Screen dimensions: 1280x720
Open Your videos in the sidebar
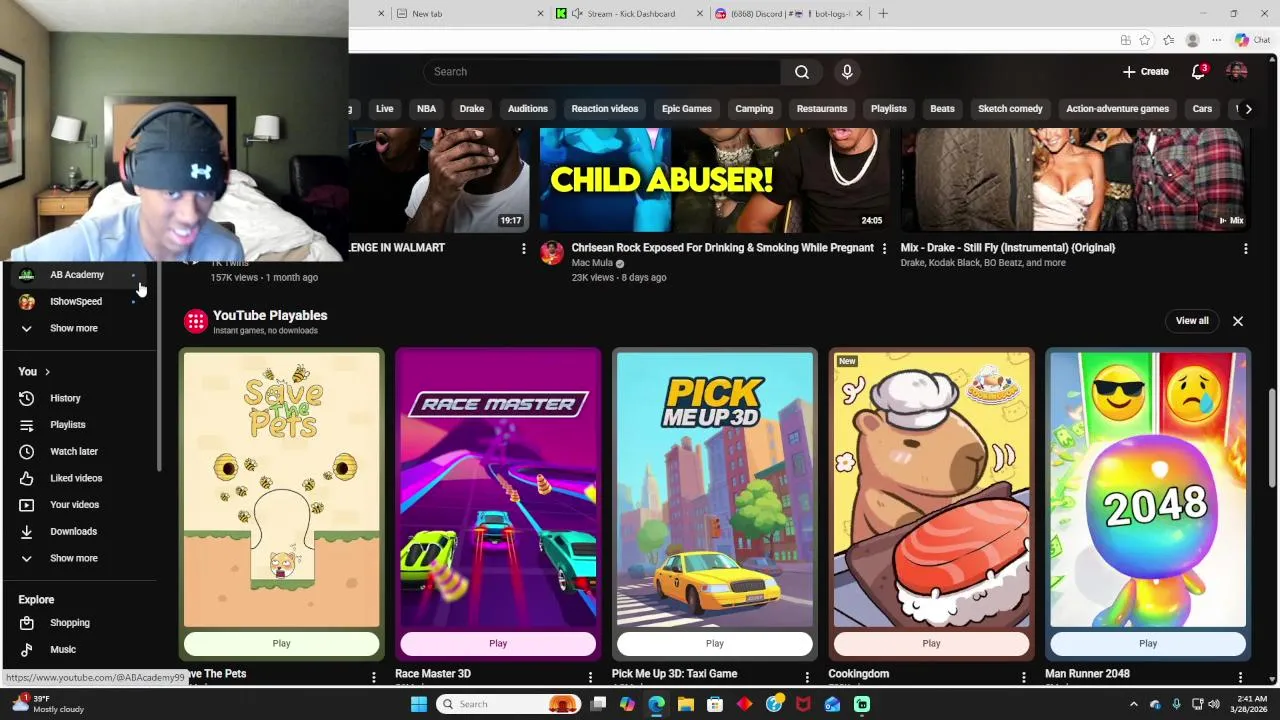point(80,505)
